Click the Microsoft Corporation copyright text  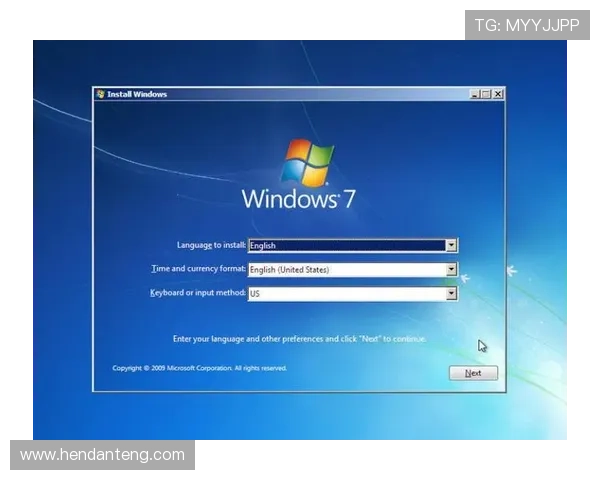click(x=199, y=368)
